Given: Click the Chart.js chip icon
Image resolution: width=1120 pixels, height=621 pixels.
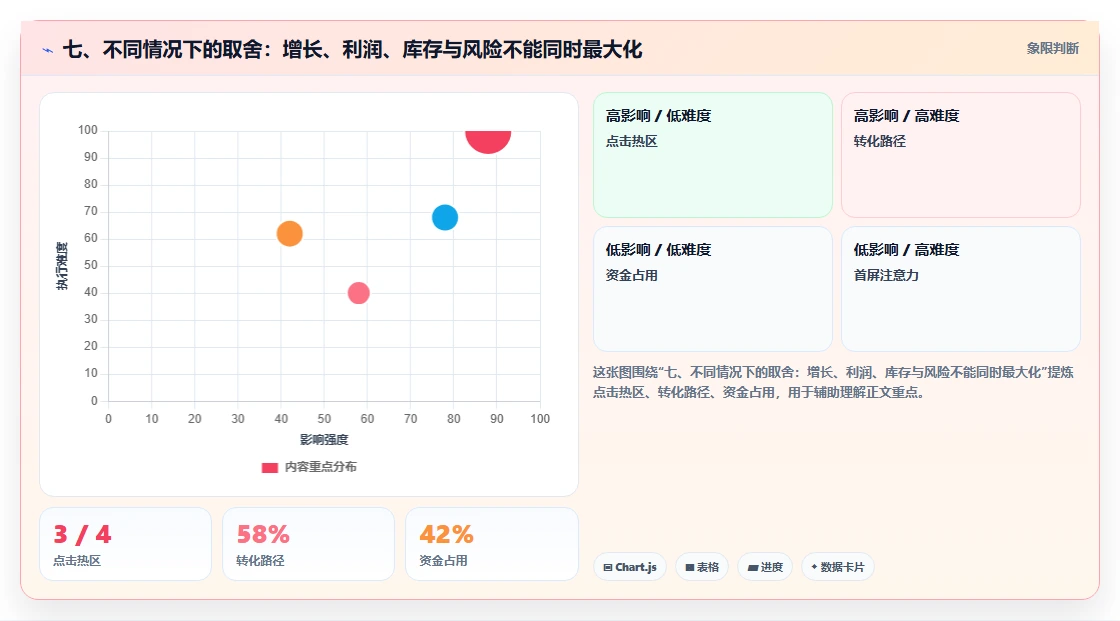Looking at the screenshot, I should pyautogui.click(x=608, y=567).
